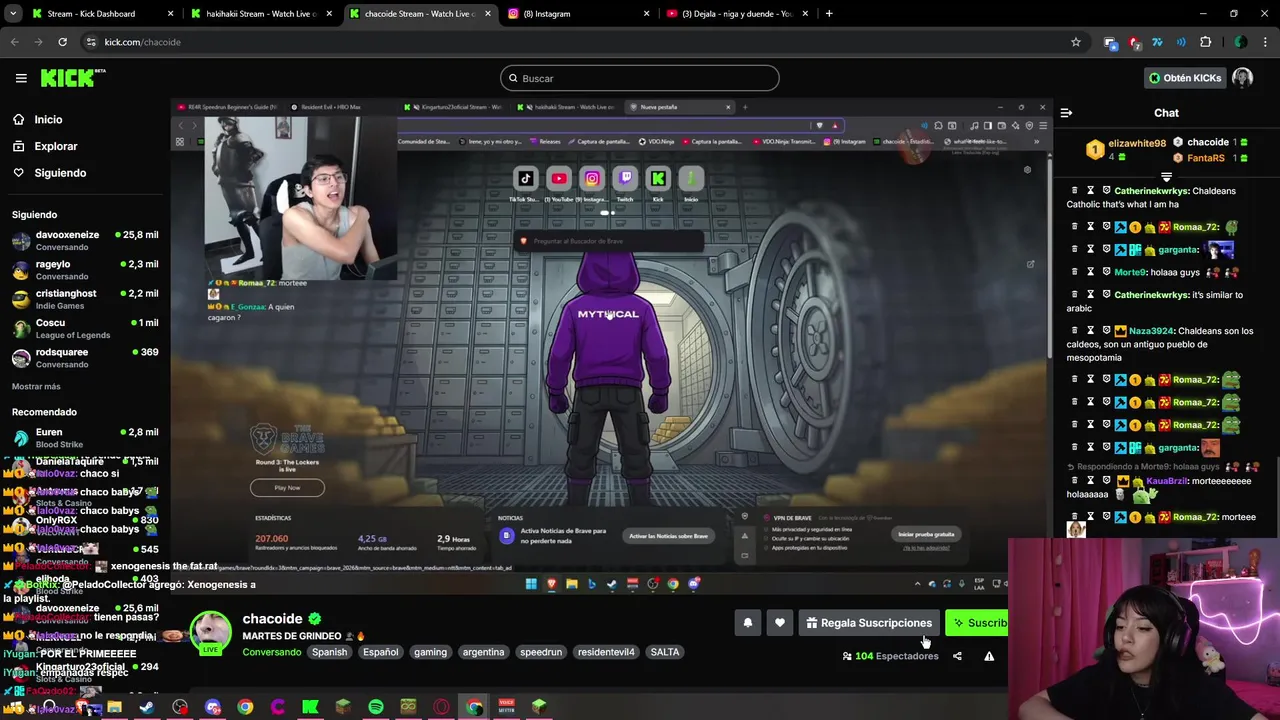Click Twitch shortcut in streamed Brave page
This screenshot has height=720, width=1280.
(x=625, y=179)
